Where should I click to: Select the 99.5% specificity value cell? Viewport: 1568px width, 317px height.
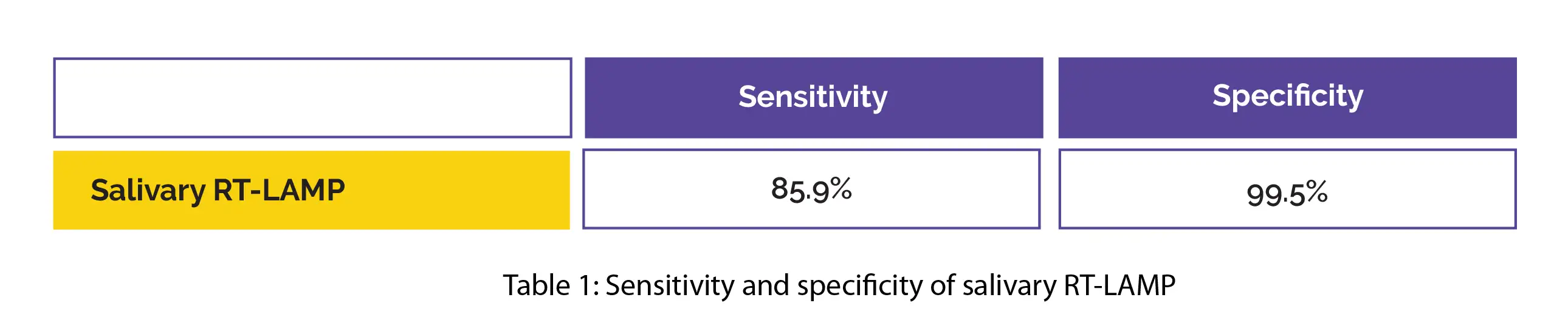1287,189
